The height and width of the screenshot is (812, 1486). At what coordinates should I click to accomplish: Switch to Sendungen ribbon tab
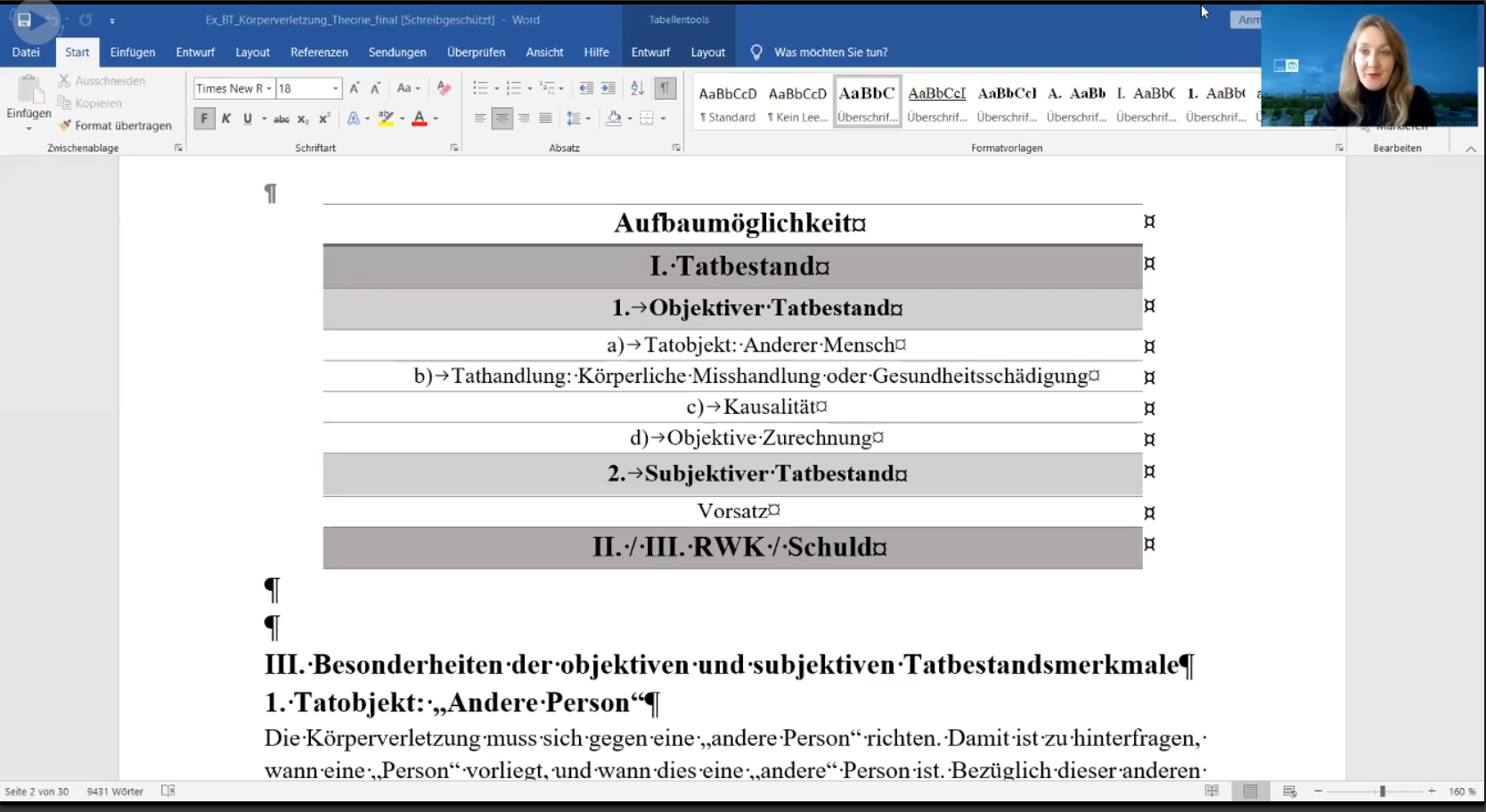tap(397, 53)
